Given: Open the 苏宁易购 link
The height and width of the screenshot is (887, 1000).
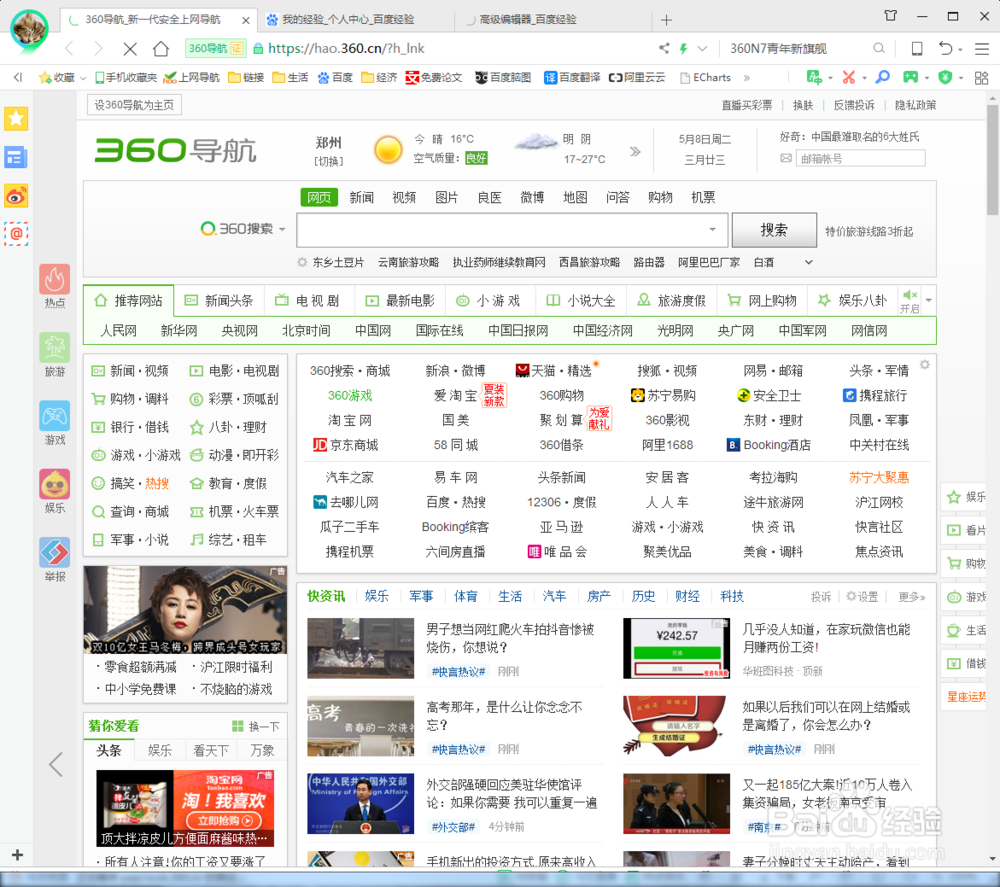Looking at the screenshot, I should point(663,395).
